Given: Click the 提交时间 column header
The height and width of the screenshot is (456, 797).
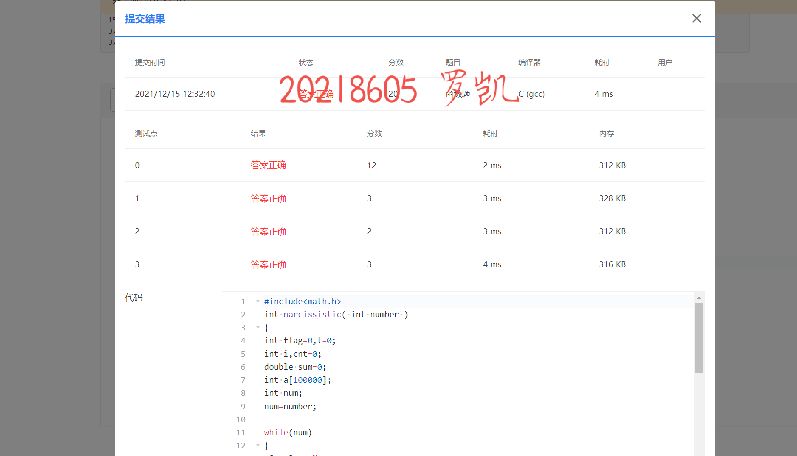Looking at the screenshot, I should pyautogui.click(x=150, y=63).
